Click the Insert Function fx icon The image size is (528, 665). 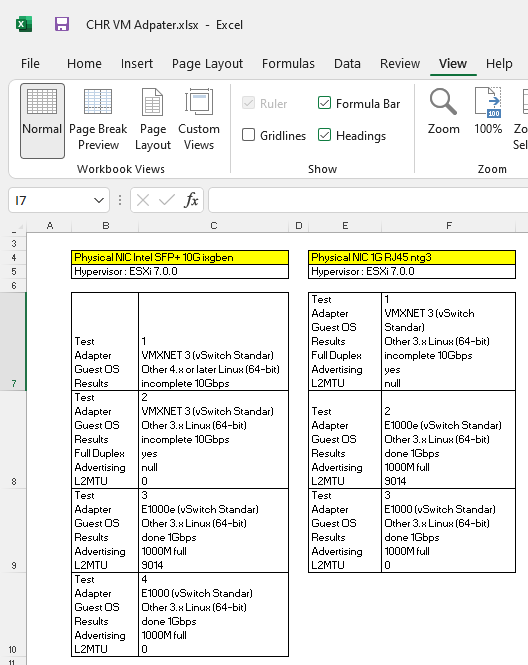click(x=191, y=200)
